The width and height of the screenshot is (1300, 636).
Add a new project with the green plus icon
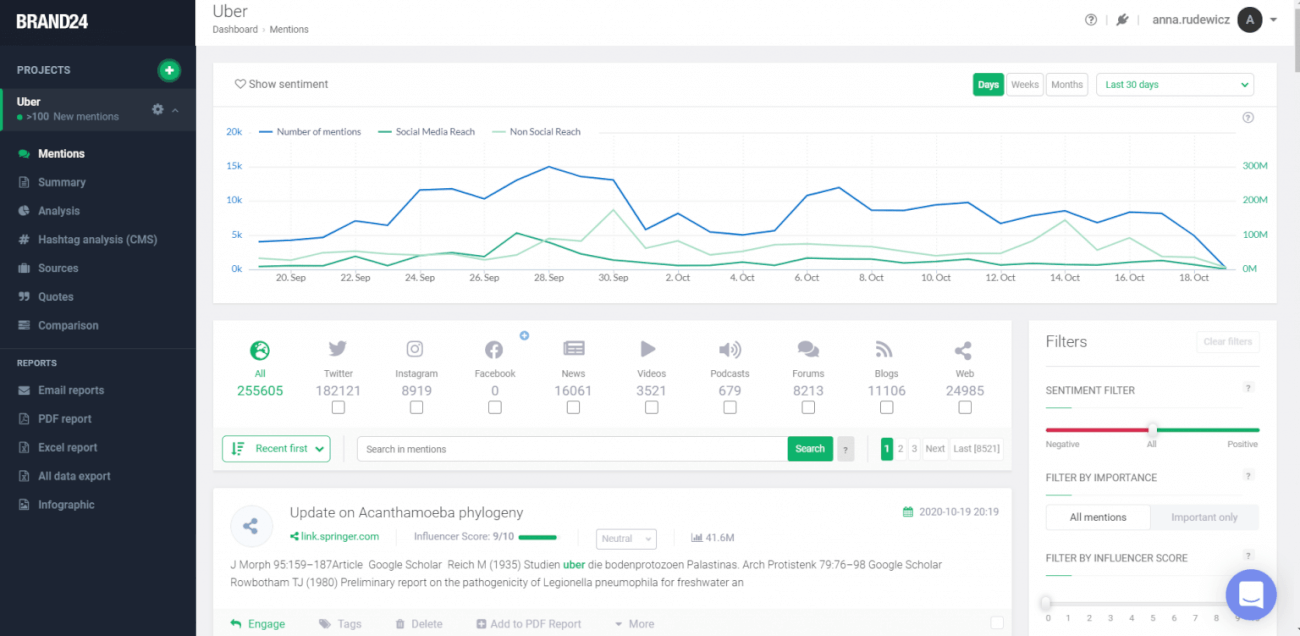click(x=169, y=70)
